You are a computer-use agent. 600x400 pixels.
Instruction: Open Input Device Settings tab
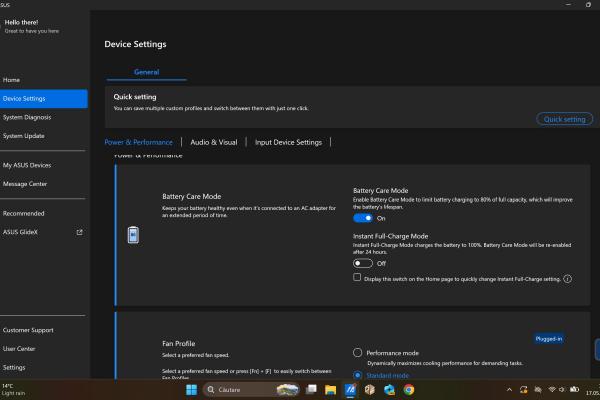[x=288, y=142]
